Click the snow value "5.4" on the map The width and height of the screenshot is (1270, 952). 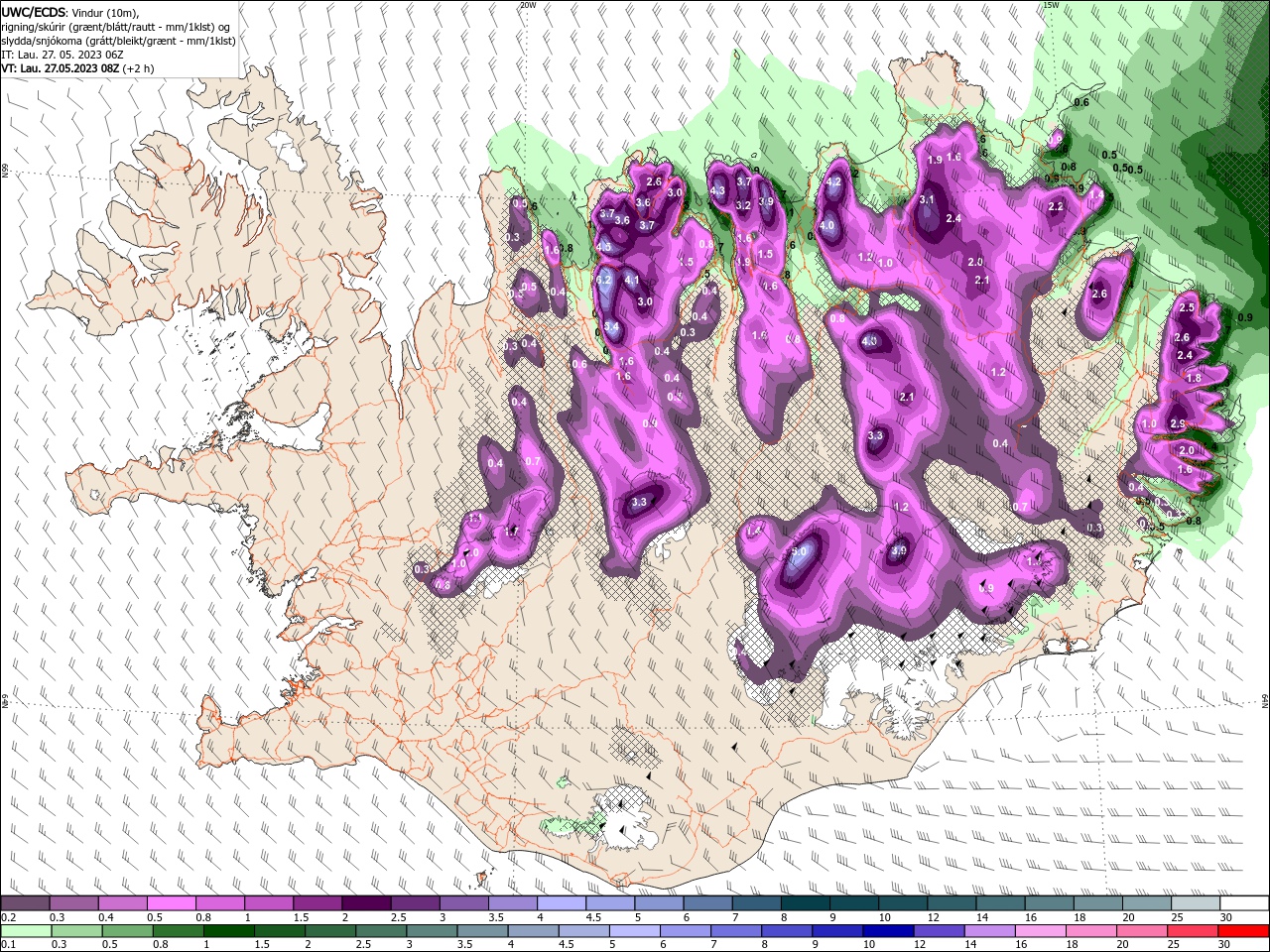[x=611, y=326]
